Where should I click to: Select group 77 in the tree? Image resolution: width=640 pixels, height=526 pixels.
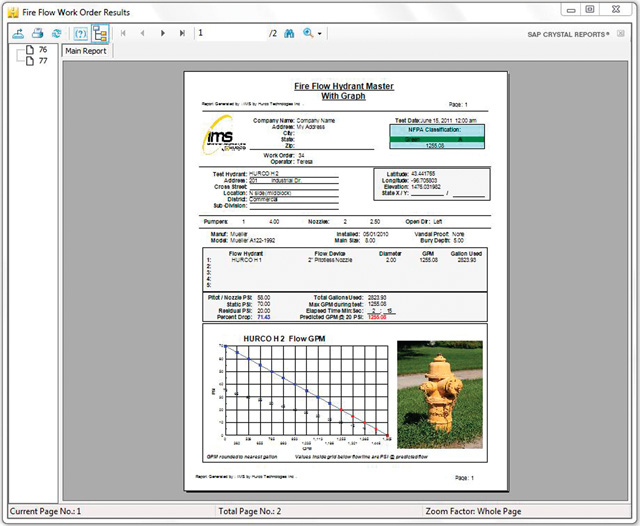pos(42,61)
